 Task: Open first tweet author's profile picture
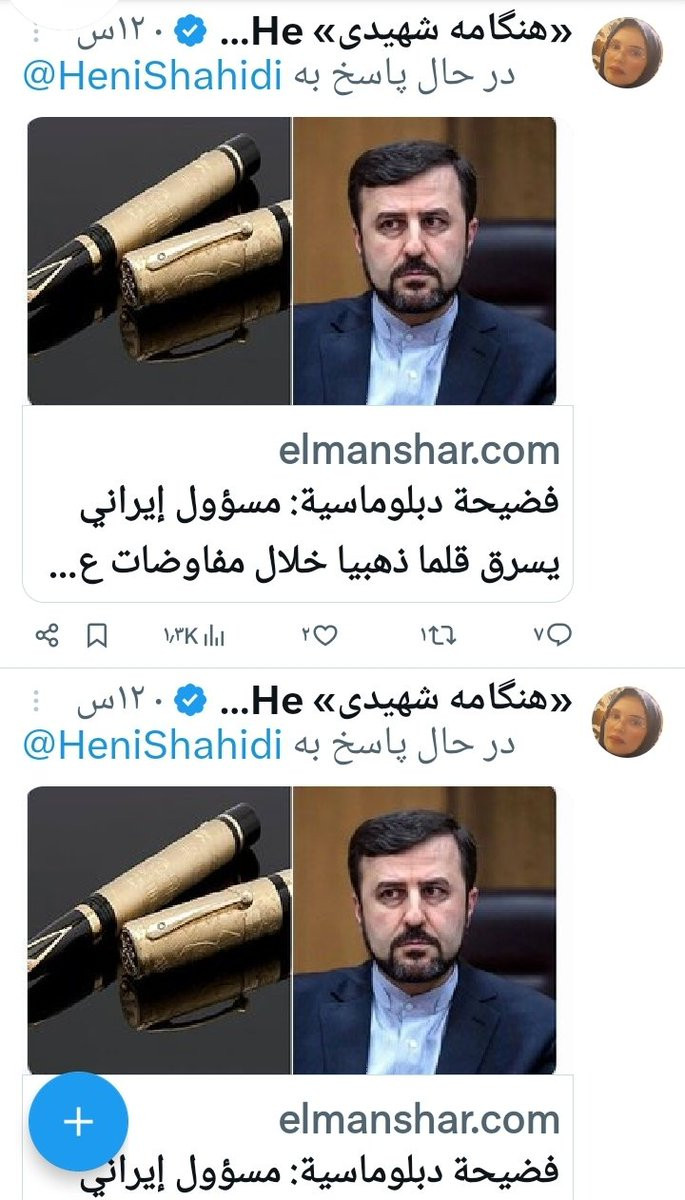(627, 52)
